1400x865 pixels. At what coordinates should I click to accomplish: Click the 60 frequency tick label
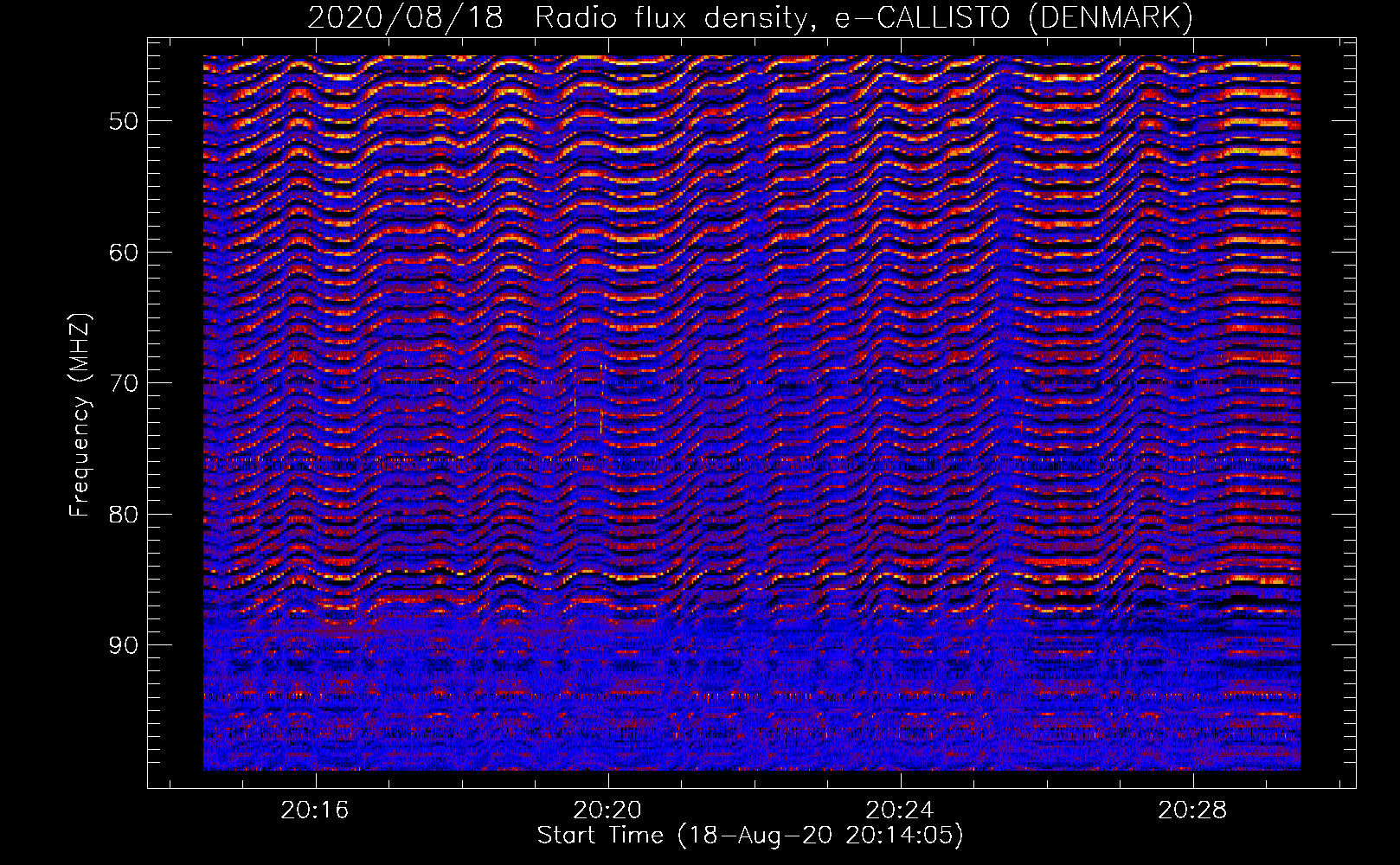124,253
